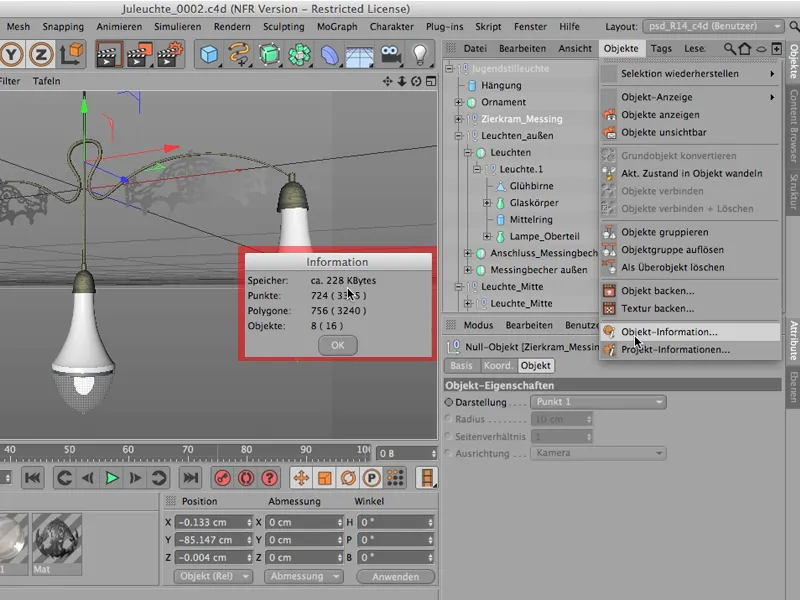Screen dimensions: 800x600
Task: Click the point level animation dots icon
Action: click(395, 478)
